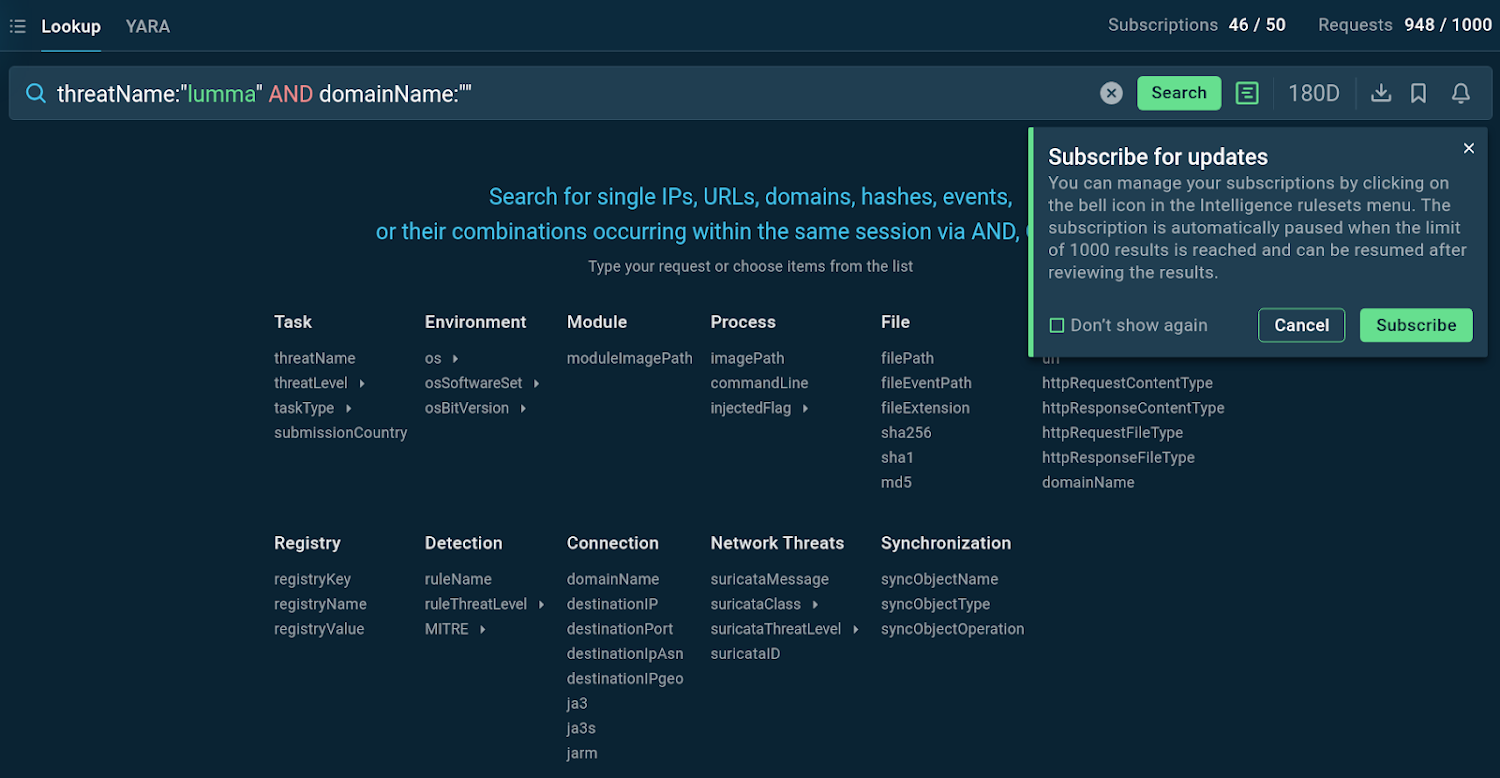Select jarm under Connection
The width and height of the screenshot is (1500, 778).
click(x=582, y=754)
